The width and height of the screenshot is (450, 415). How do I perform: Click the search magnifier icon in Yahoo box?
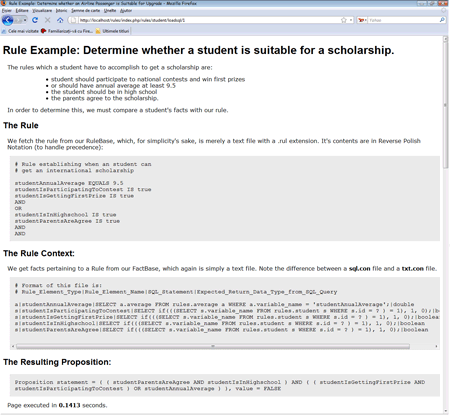pos(442,20)
